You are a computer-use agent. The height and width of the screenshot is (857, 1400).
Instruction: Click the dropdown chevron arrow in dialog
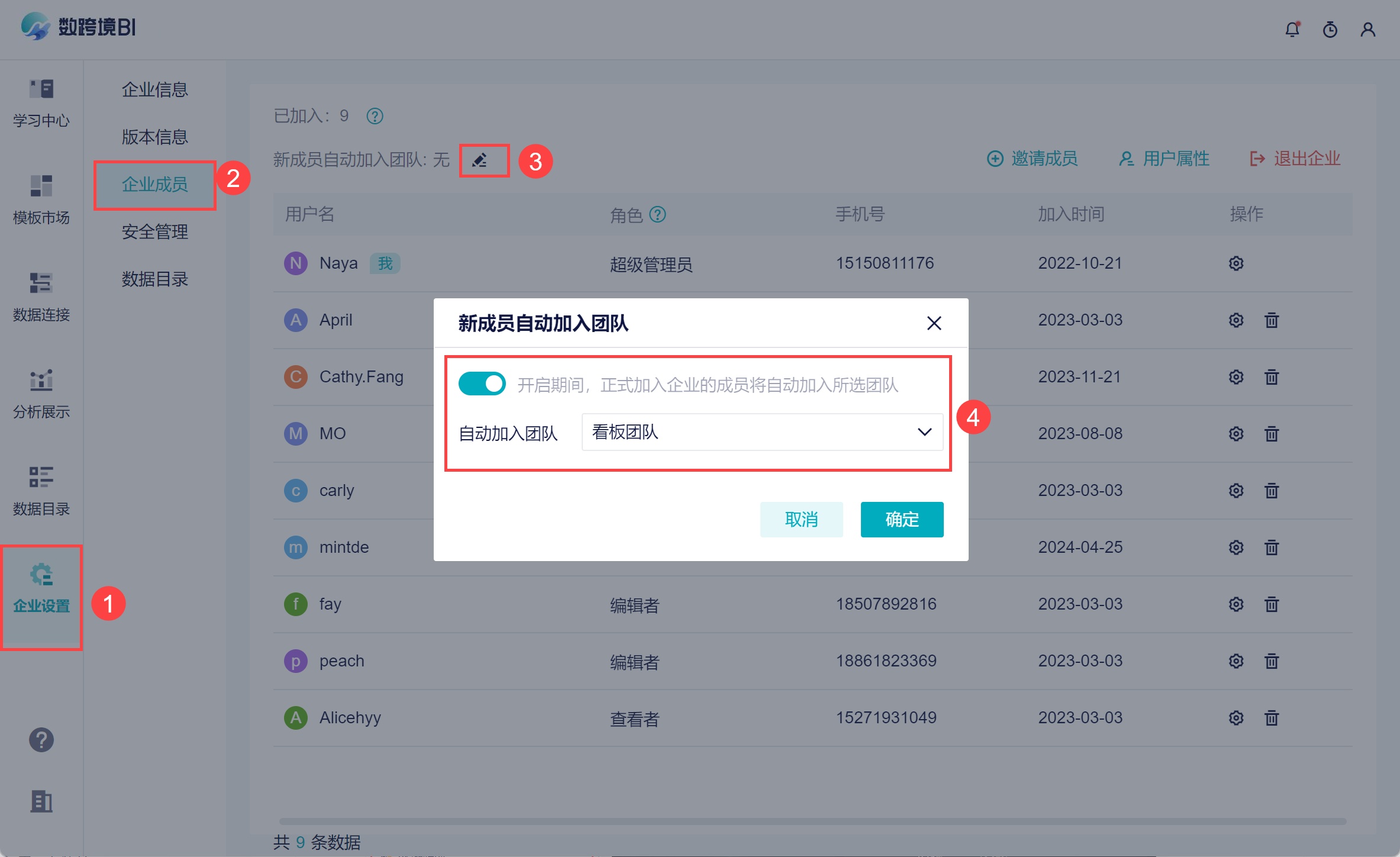tap(924, 433)
